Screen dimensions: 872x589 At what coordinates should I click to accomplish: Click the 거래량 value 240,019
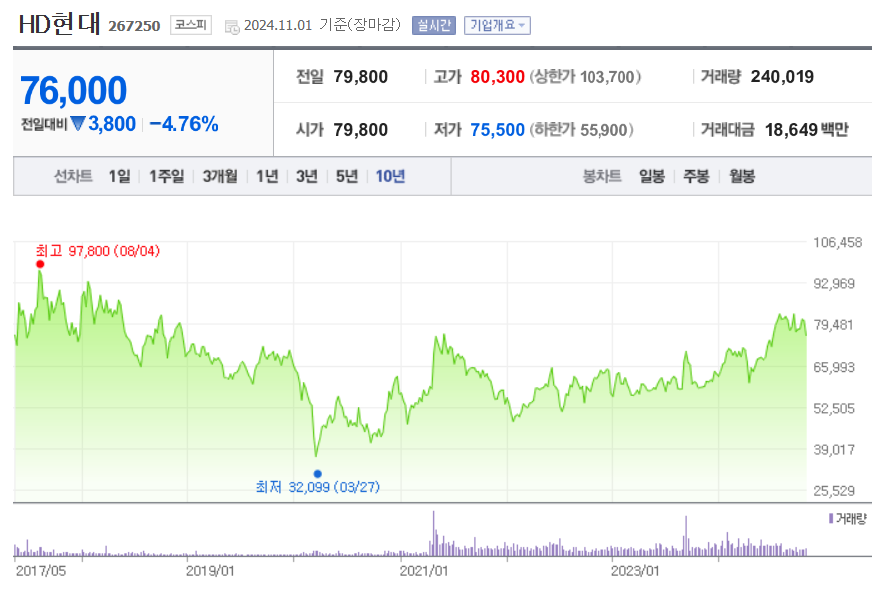tap(782, 77)
